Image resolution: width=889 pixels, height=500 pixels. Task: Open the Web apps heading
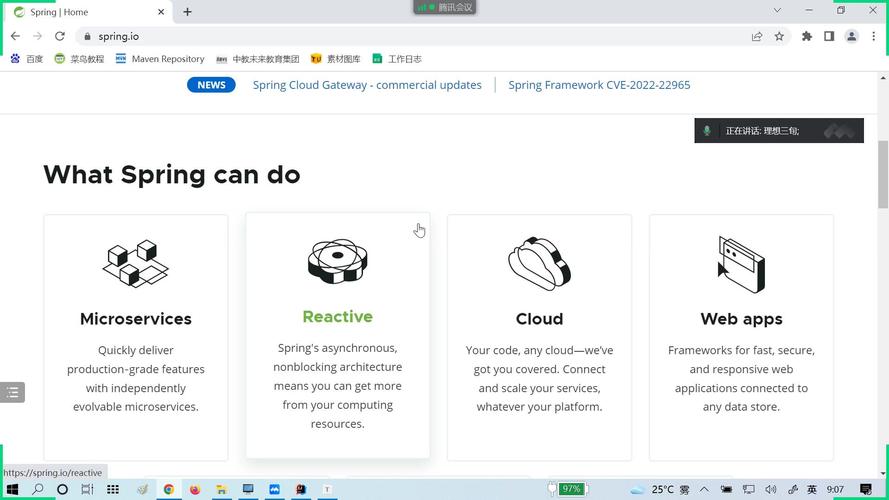click(x=741, y=319)
